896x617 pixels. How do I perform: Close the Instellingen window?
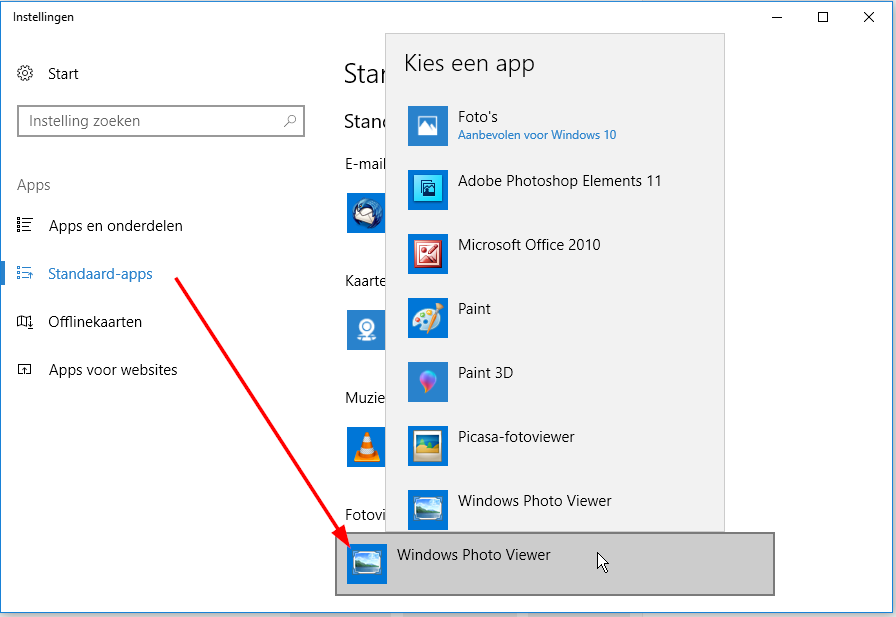coord(869,17)
